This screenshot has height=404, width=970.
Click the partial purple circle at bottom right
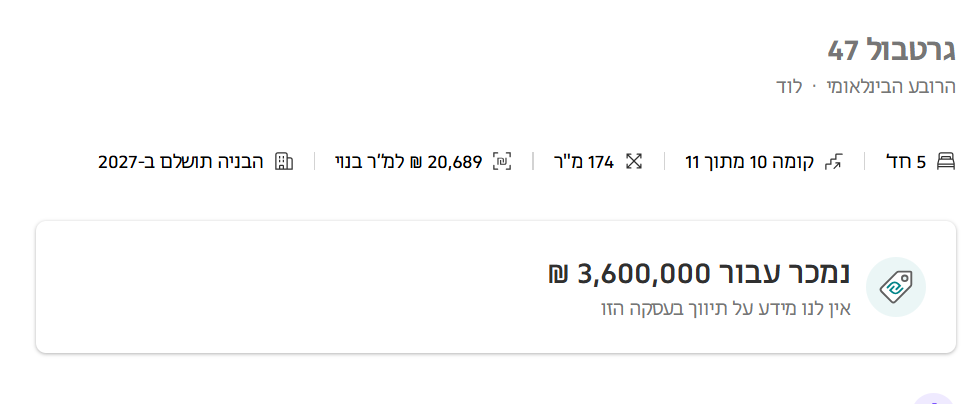click(x=934, y=399)
